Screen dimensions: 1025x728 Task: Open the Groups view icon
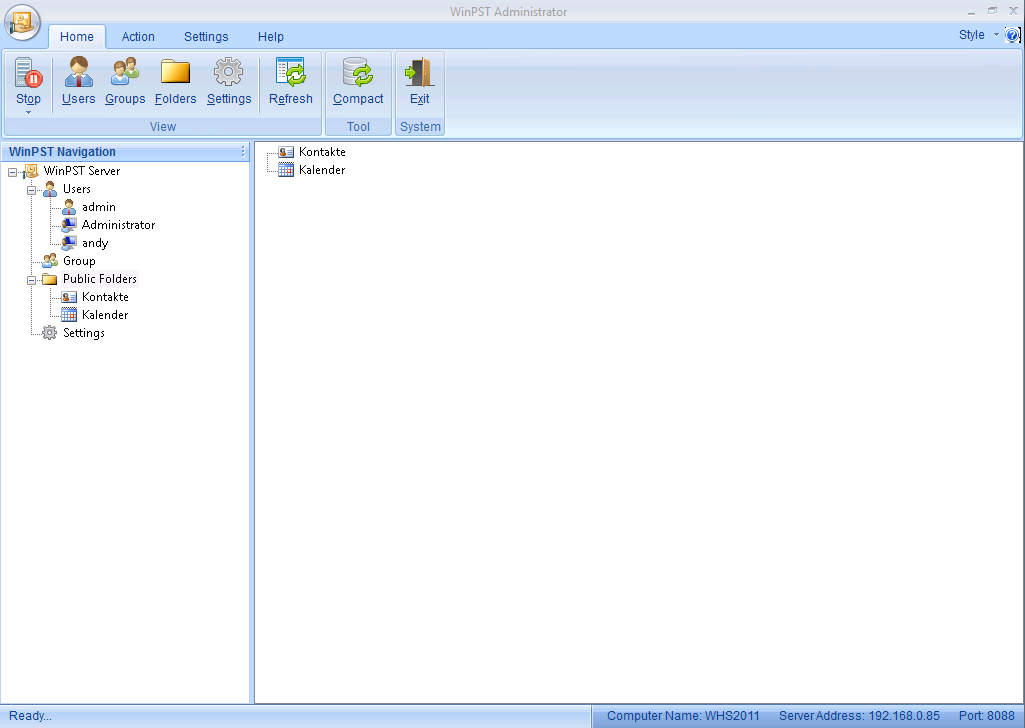click(x=125, y=75)
